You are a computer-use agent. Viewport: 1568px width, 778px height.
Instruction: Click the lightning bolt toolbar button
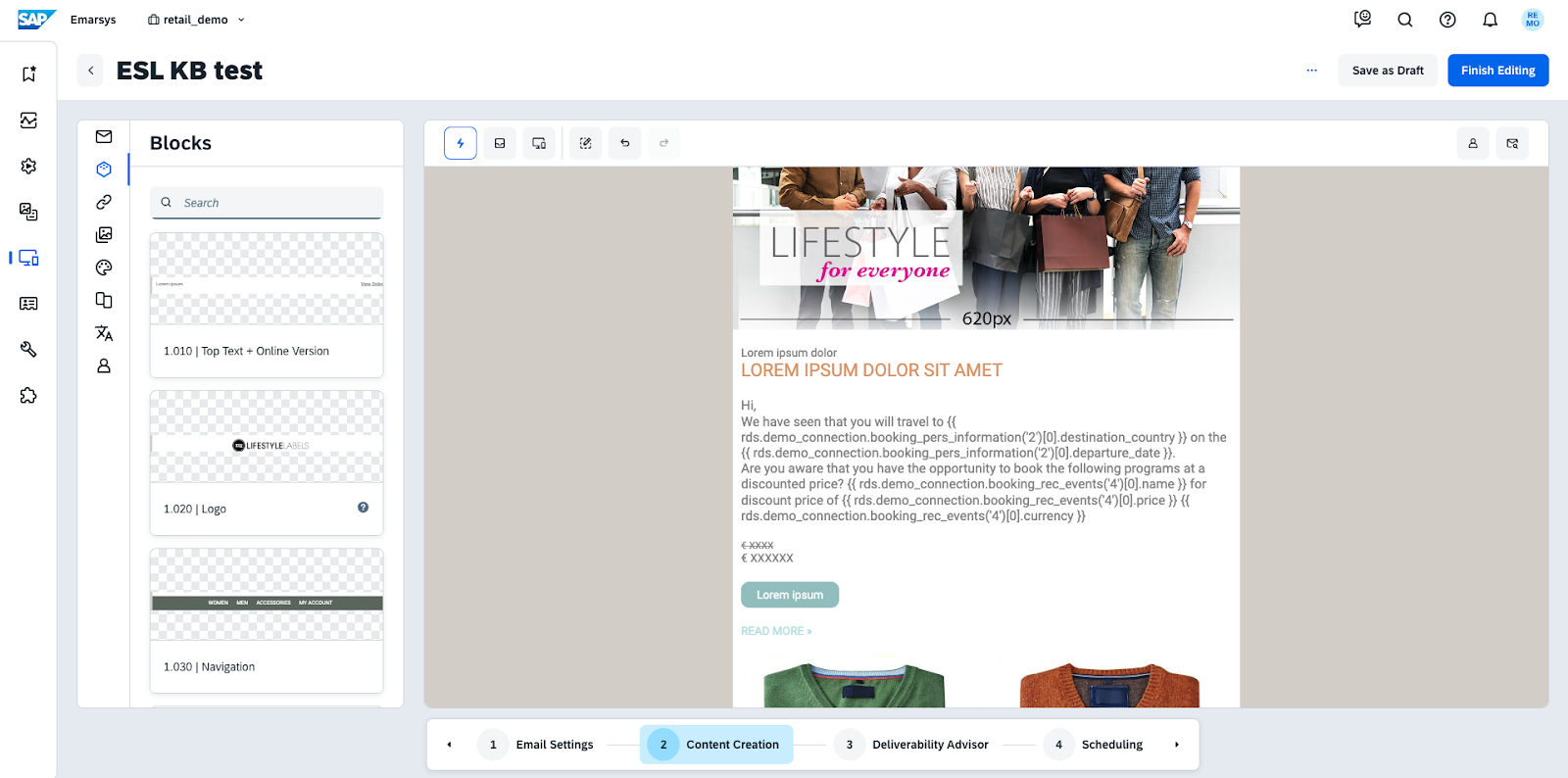[461, 143]
